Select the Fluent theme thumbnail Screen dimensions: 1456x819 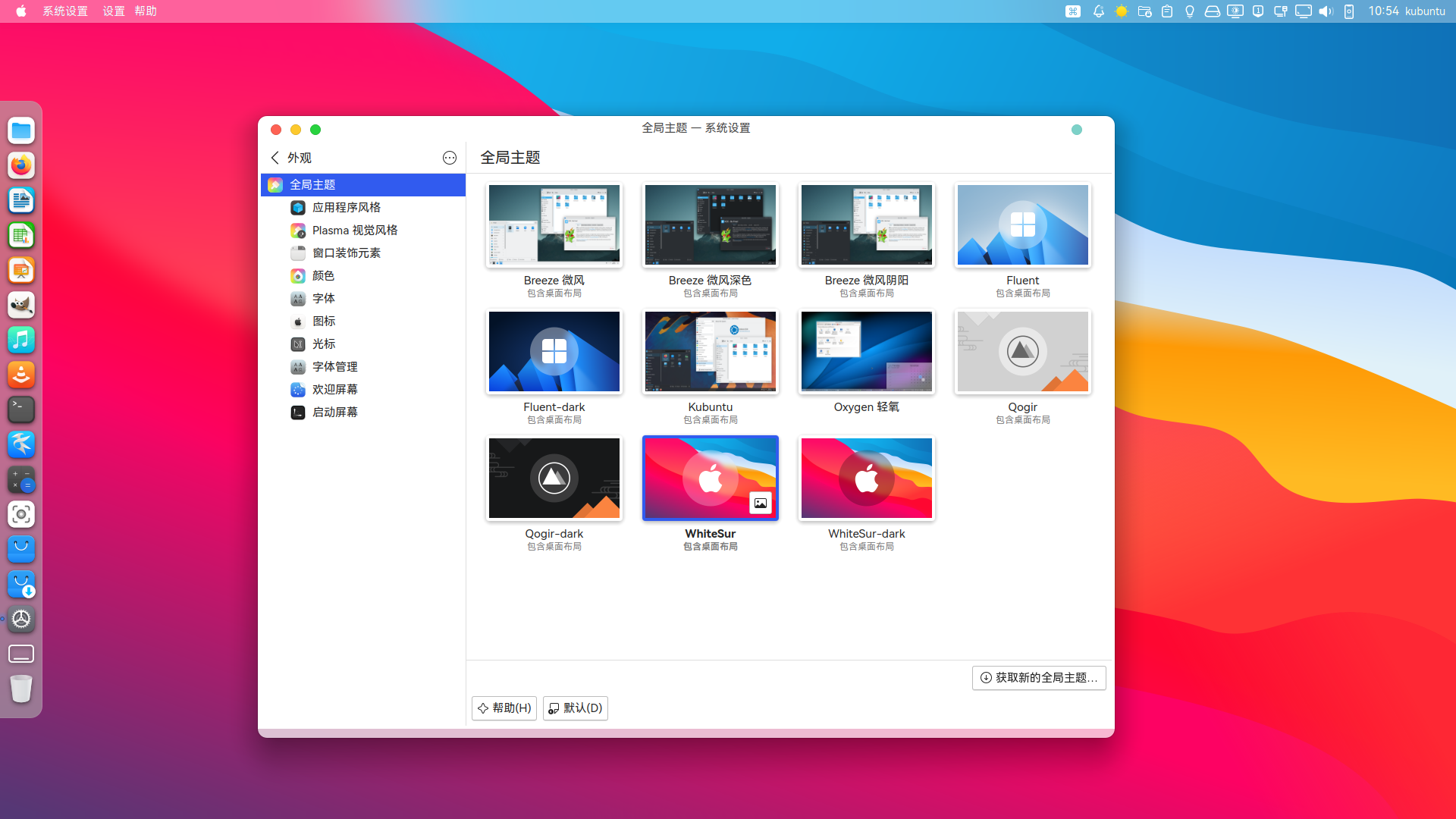[x=1023, y=225]
